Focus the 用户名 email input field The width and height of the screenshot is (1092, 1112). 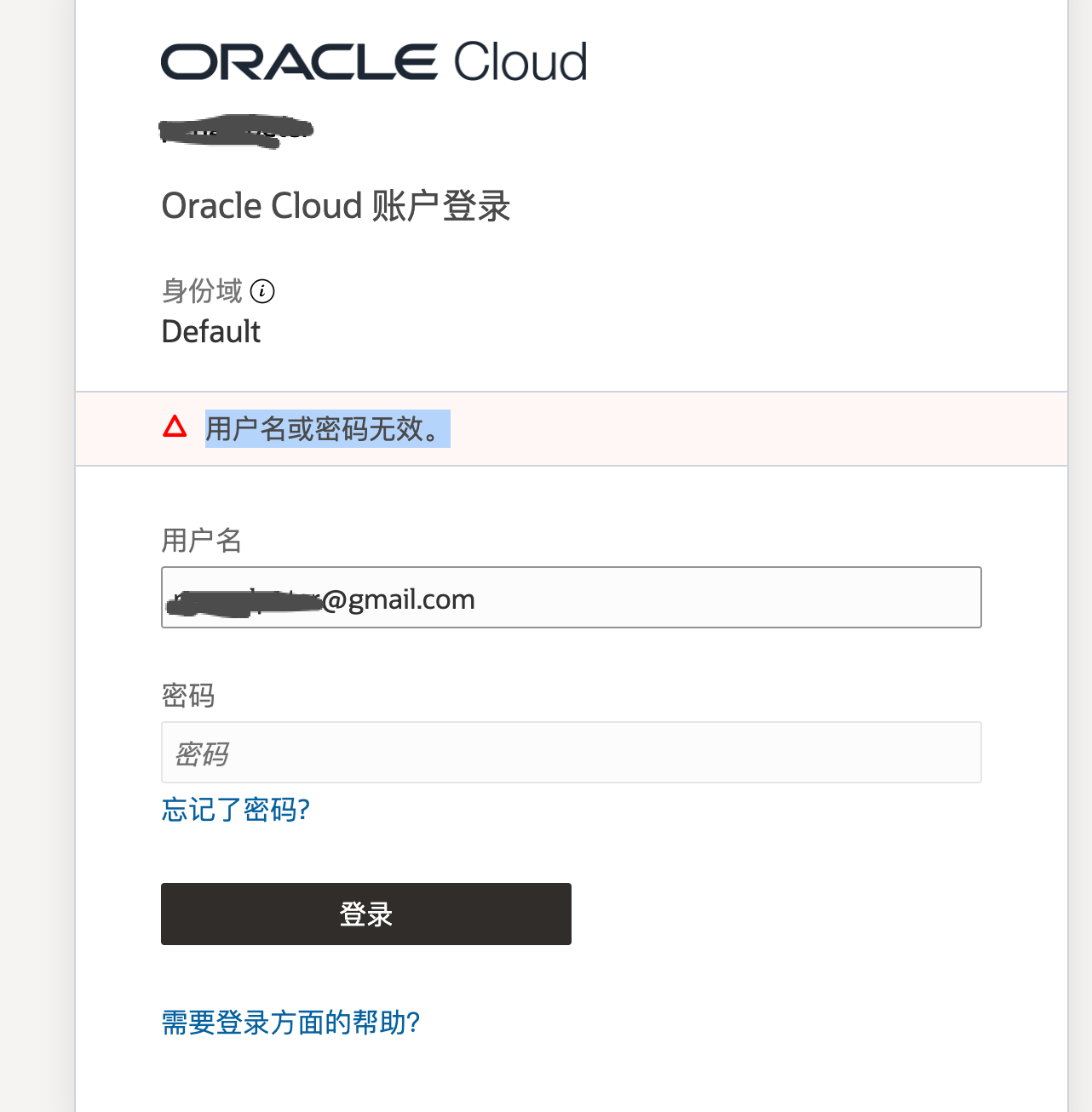(572, 598)
